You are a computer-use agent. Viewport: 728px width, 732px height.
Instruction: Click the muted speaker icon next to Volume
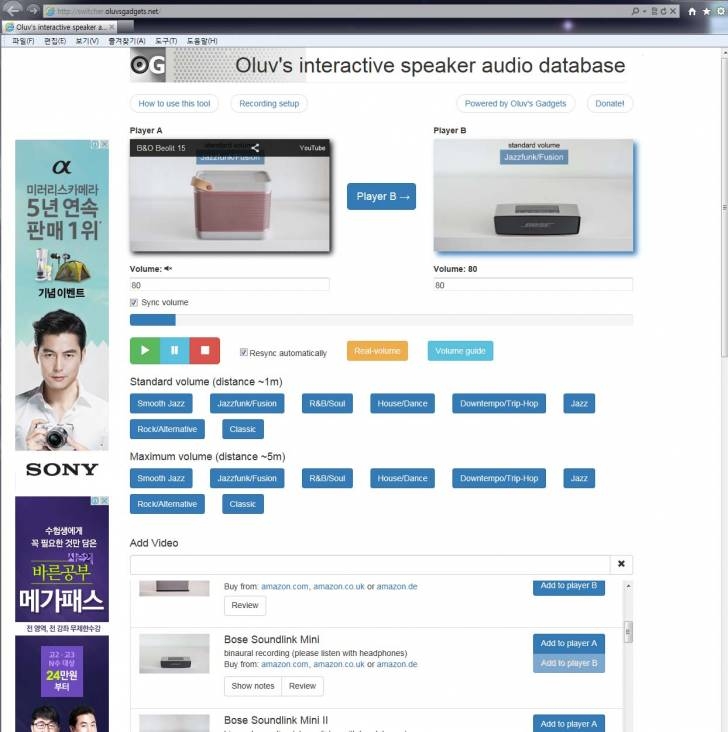pyautogui.click(x=168, y=268)
